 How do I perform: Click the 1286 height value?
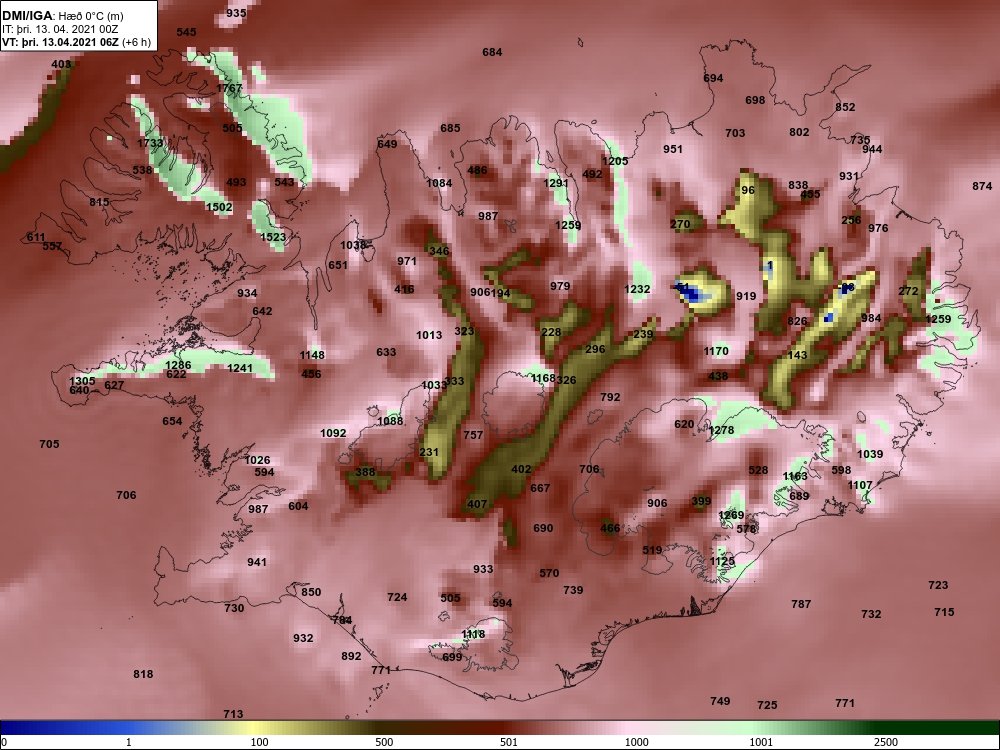[178, 365]
